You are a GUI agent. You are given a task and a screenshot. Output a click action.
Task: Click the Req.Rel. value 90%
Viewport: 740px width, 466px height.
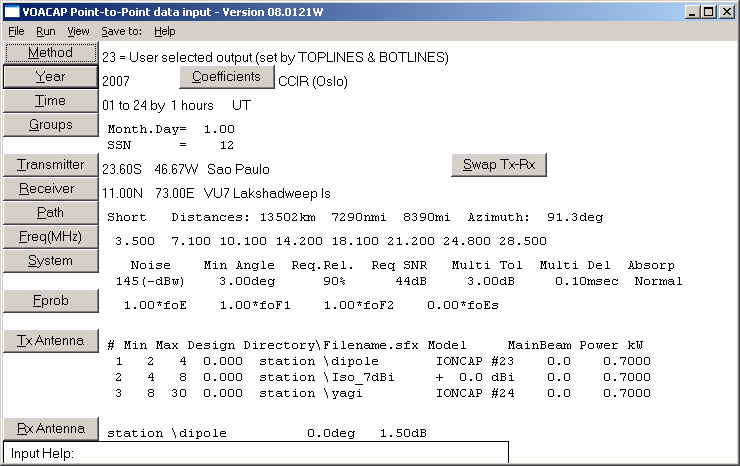pyautogui.click(x=335, y=281)
